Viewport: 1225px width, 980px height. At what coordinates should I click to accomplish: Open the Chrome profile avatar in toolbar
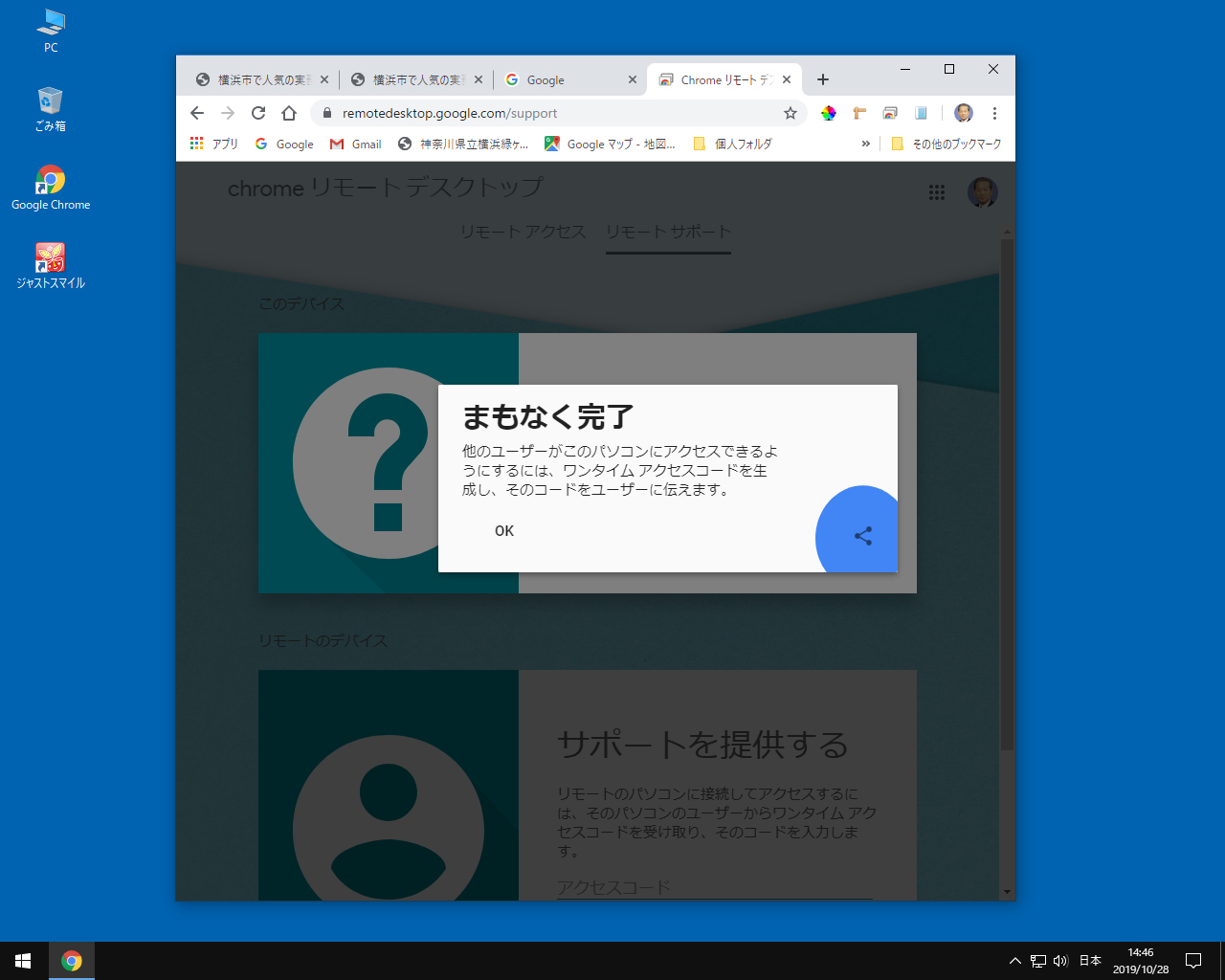964,113
